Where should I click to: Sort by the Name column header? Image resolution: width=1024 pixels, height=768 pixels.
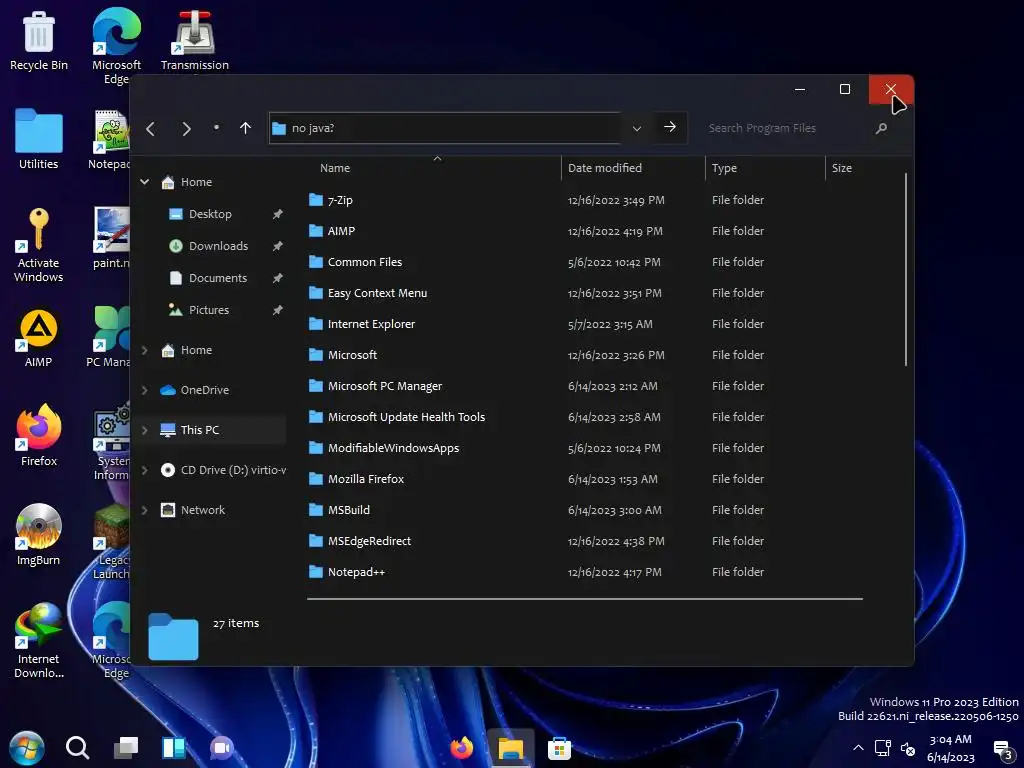335,168
